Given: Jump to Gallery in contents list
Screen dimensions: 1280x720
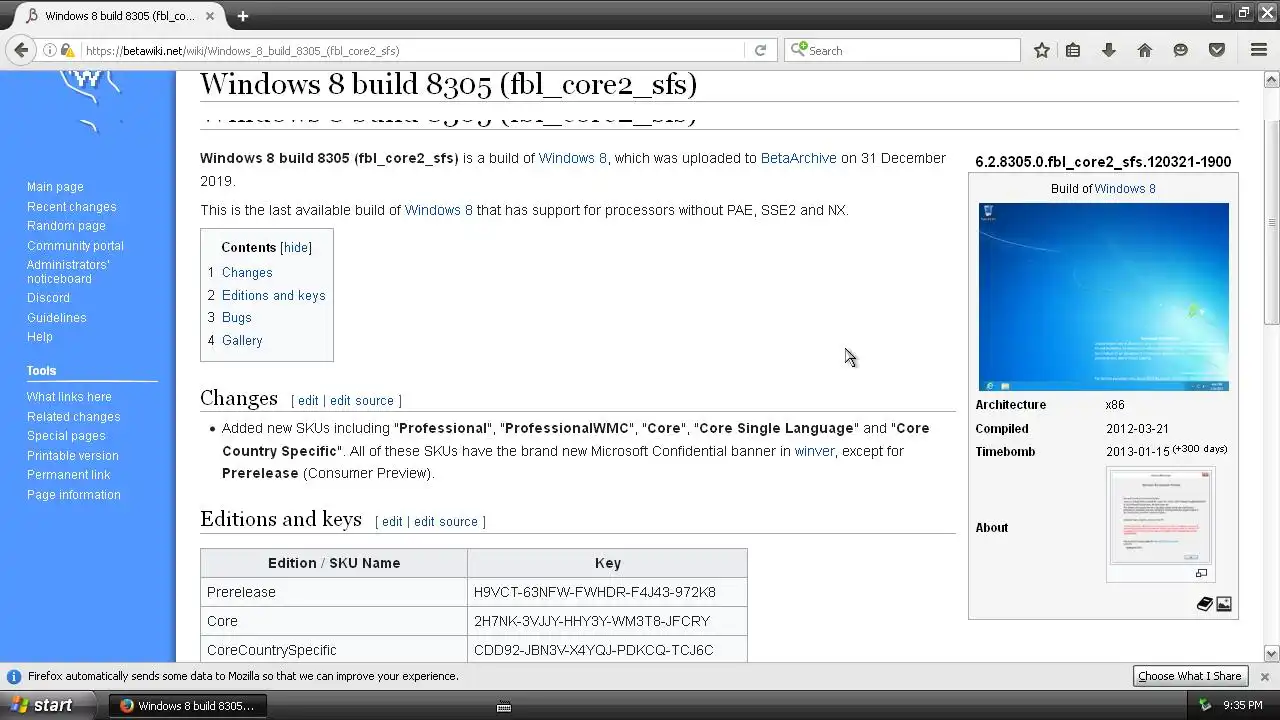Looking at the screenshot, I should pos(242,340).
